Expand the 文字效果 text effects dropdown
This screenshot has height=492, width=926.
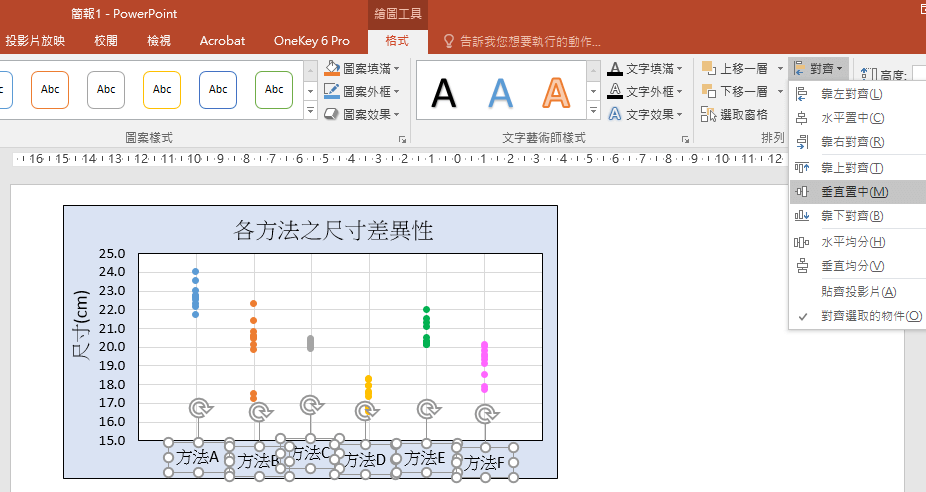pos(682,115)
